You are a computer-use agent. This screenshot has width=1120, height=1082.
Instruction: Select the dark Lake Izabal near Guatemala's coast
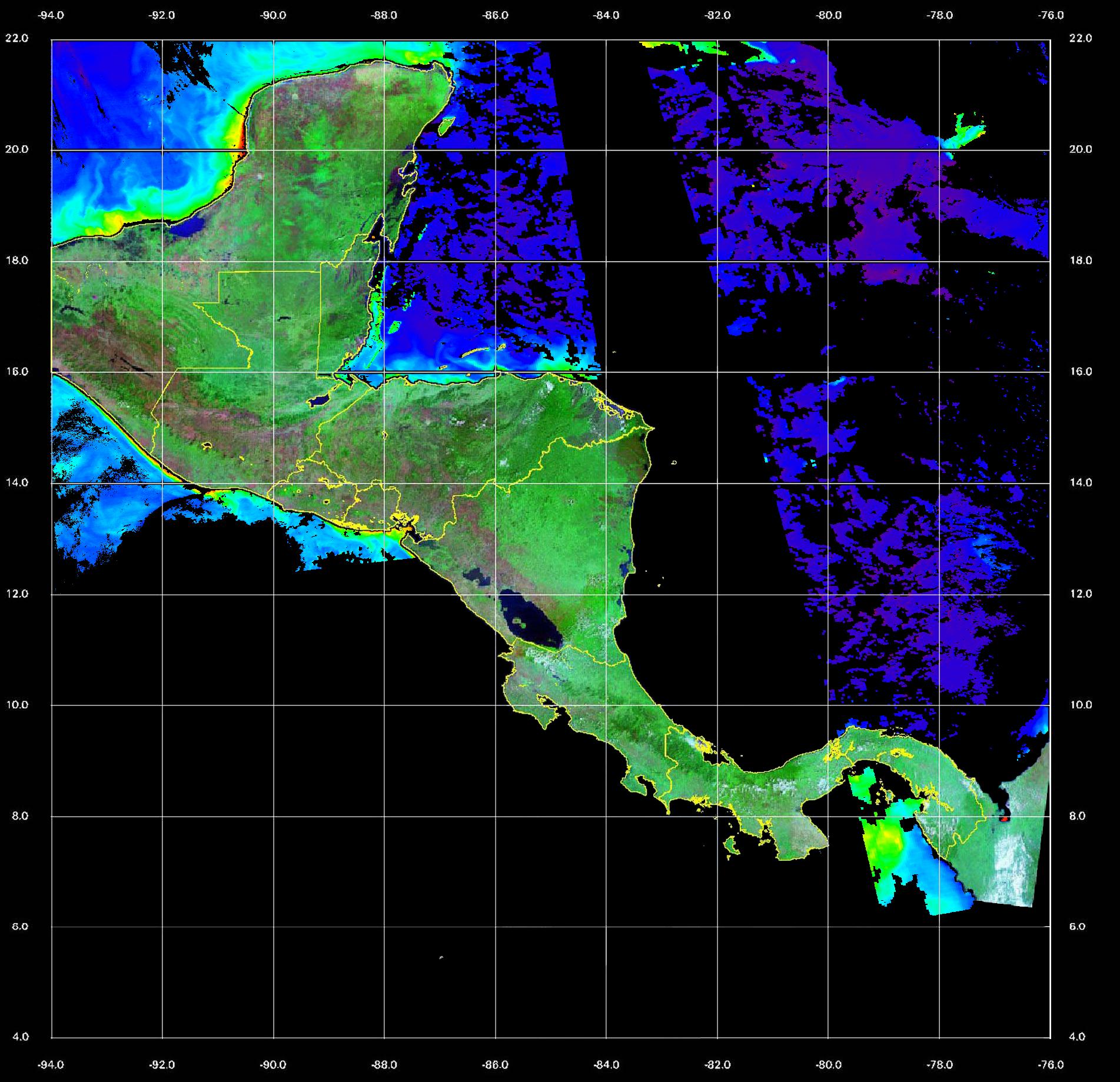(x=320, y=401)
